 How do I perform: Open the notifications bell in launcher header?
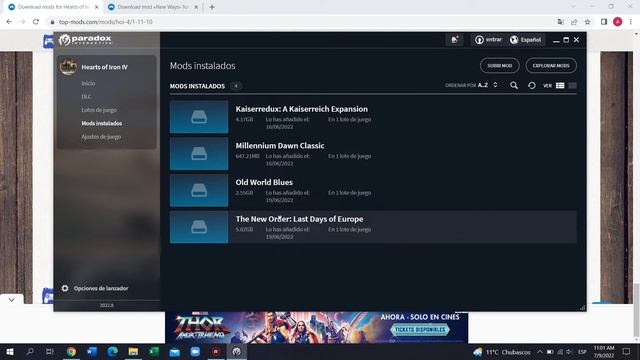point(454,40)
